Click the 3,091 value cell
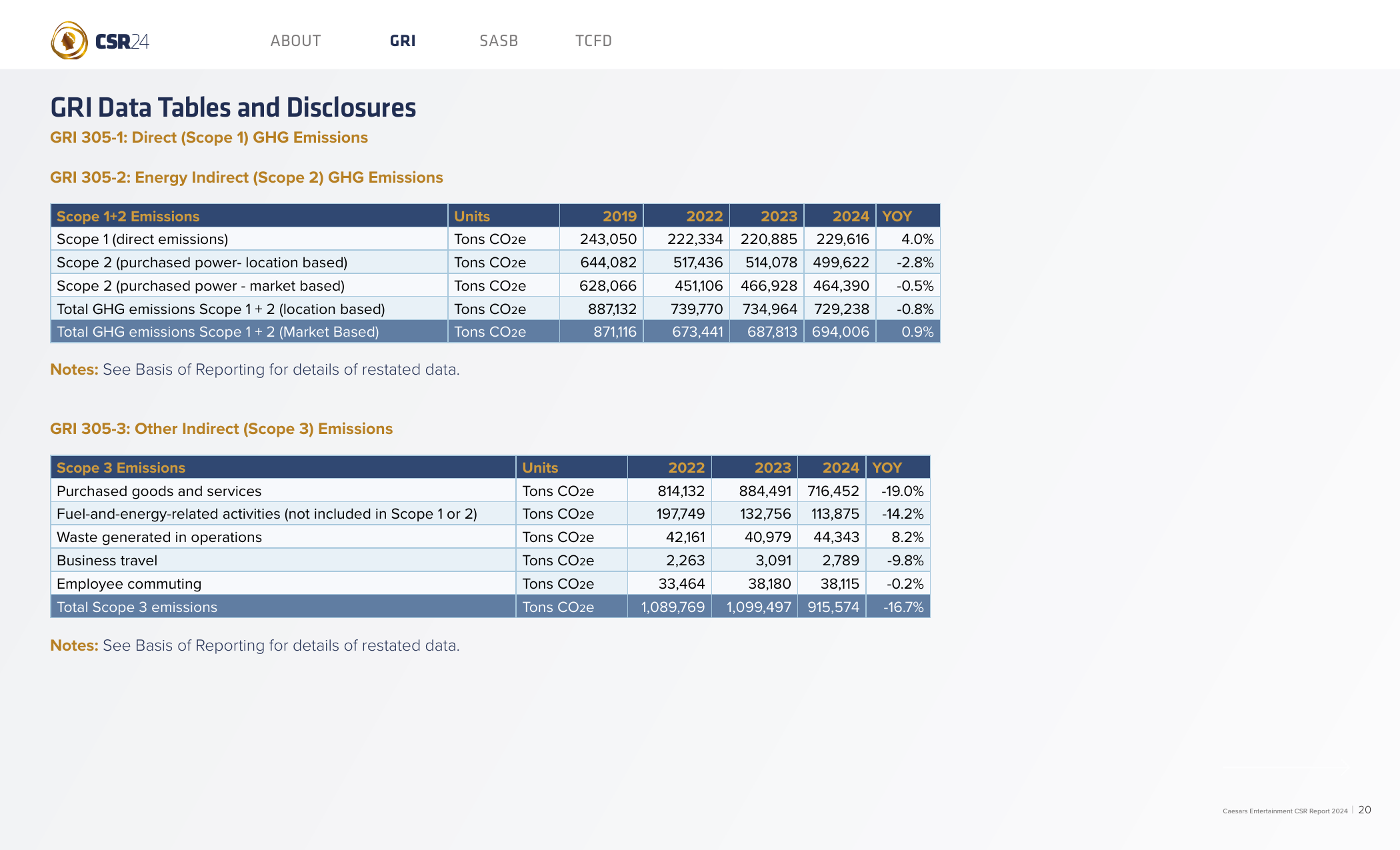1400x850 pixels. [x=773, y=560]
